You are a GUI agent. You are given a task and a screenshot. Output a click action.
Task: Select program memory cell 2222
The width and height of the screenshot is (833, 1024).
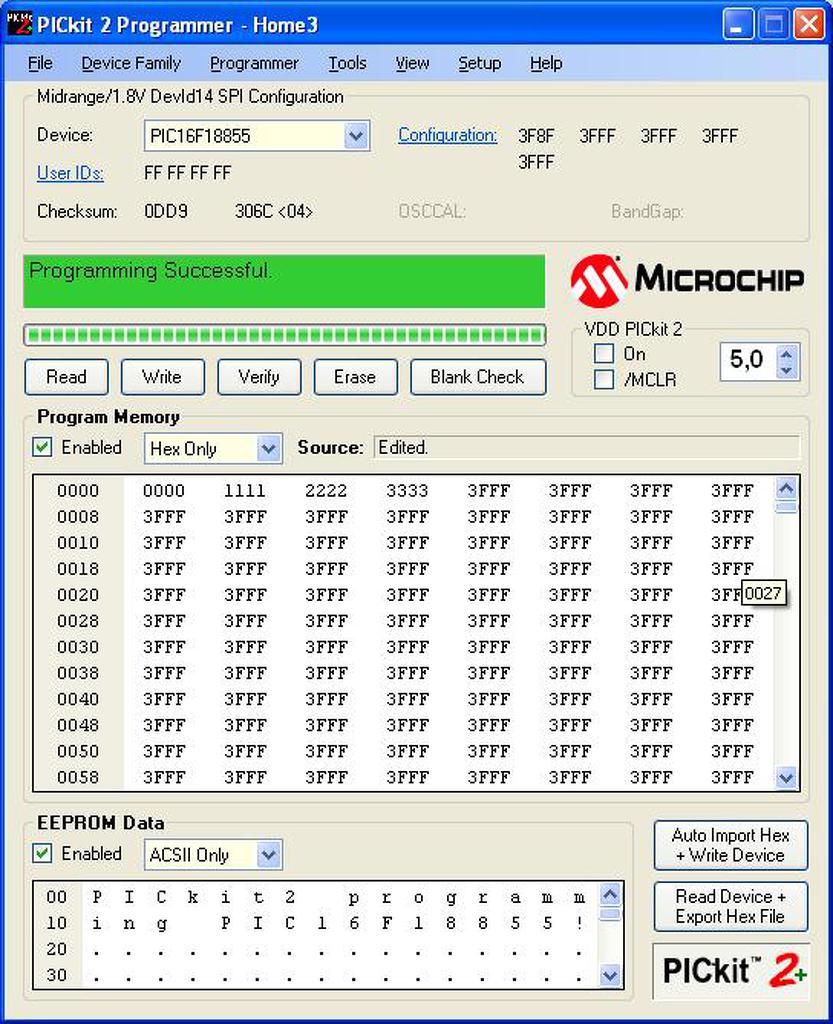[x=326, y=490]
